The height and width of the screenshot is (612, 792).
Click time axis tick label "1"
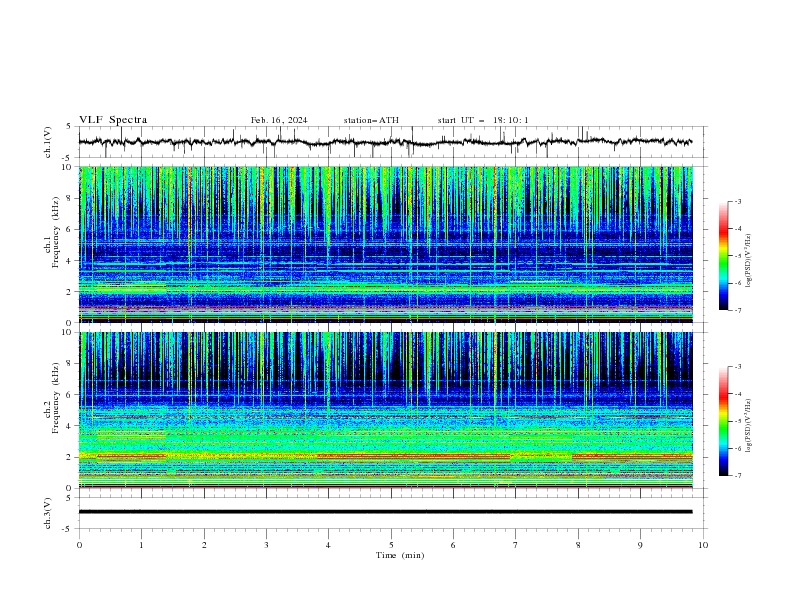click(x=141, y=545)
